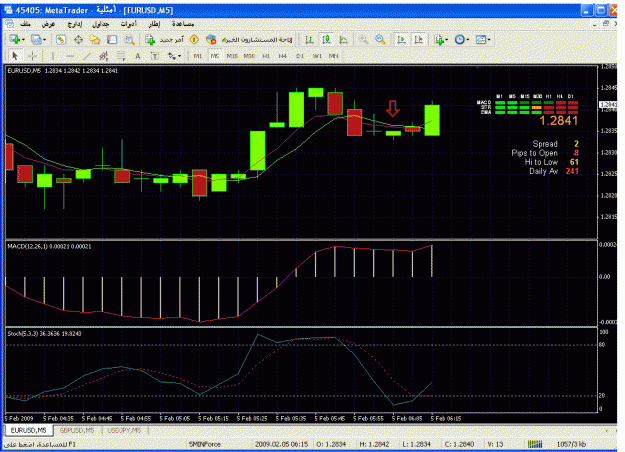Switch to the H1 timeframe
Viewport: 625px width, 452px height.
(x=266, y=56)
